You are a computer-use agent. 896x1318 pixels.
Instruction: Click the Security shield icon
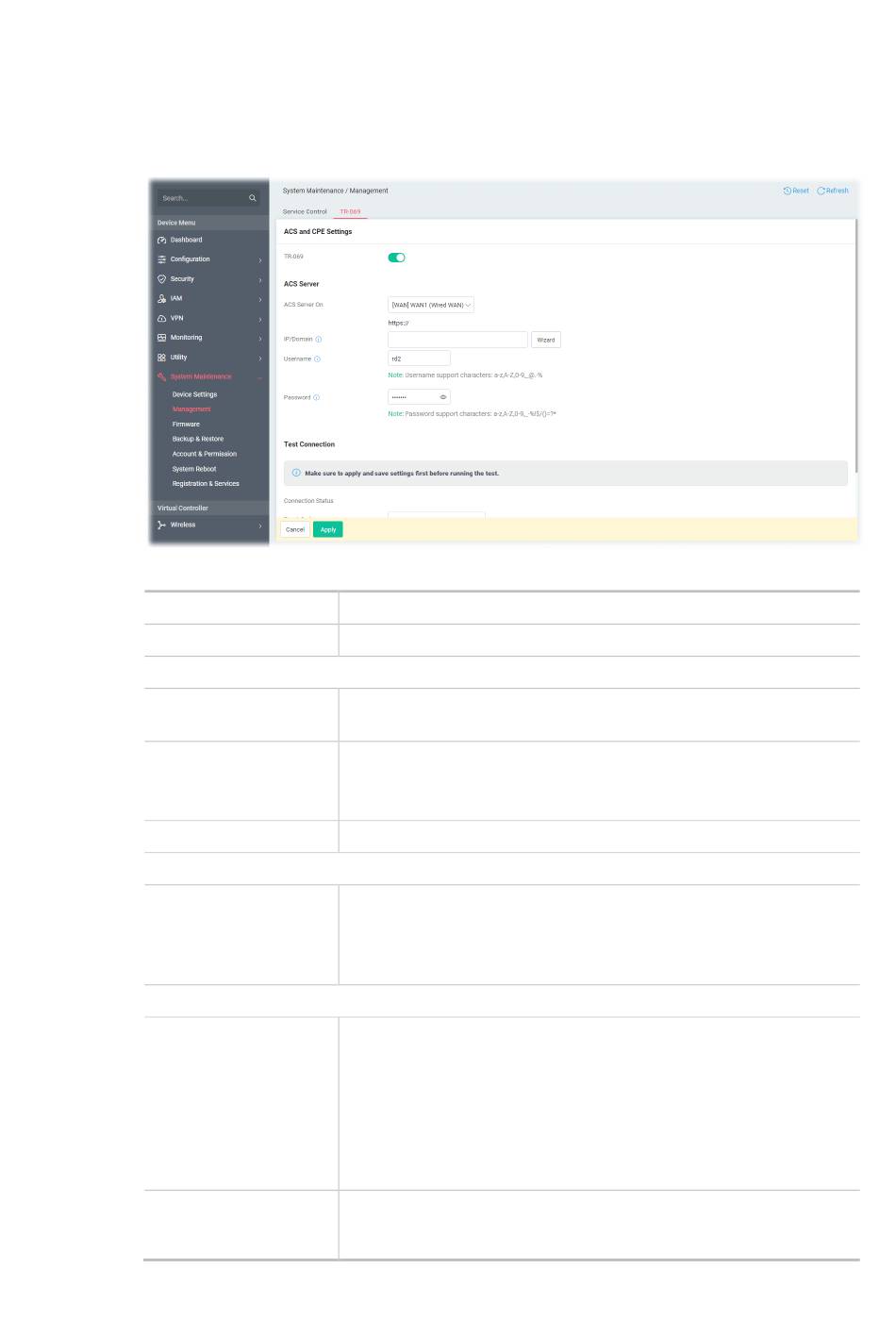(x=161, y=279)
